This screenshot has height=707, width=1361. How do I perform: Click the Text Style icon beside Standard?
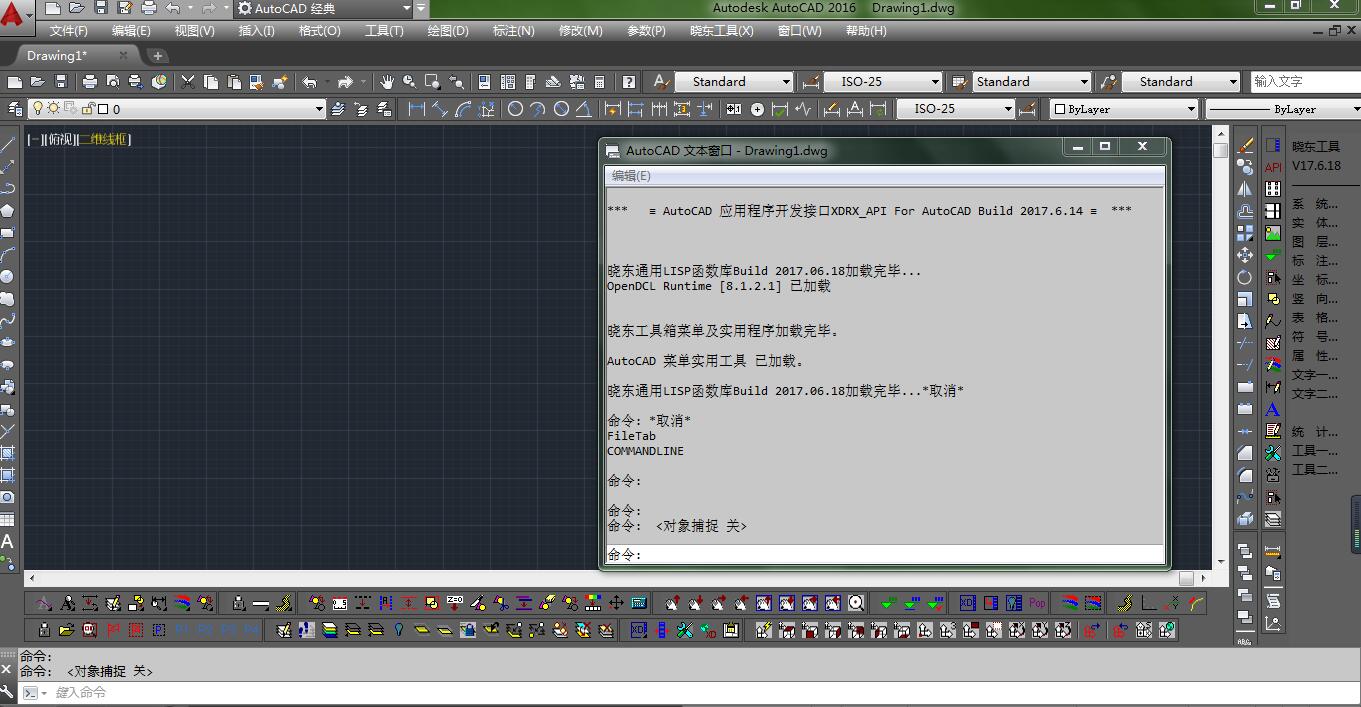tap(661, 82)
